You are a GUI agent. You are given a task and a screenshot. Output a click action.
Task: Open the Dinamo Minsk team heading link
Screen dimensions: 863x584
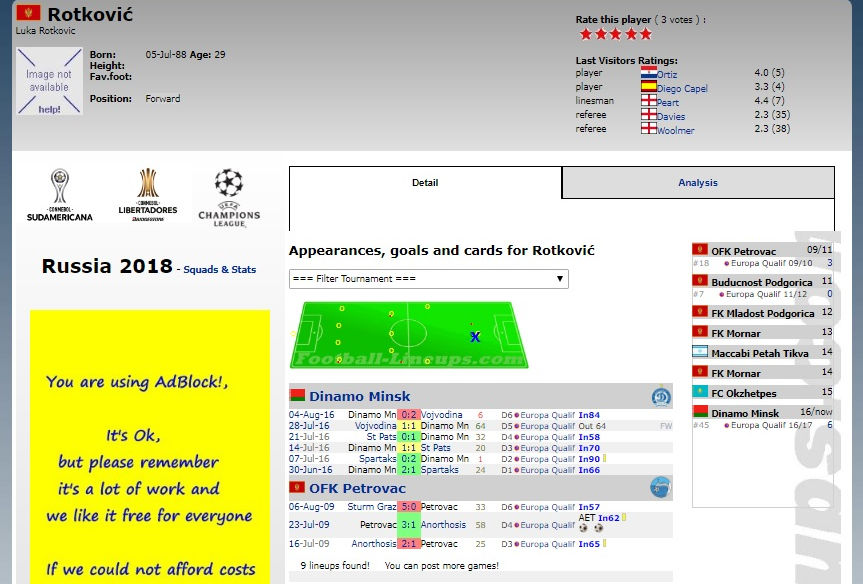(x=359, y=396)
